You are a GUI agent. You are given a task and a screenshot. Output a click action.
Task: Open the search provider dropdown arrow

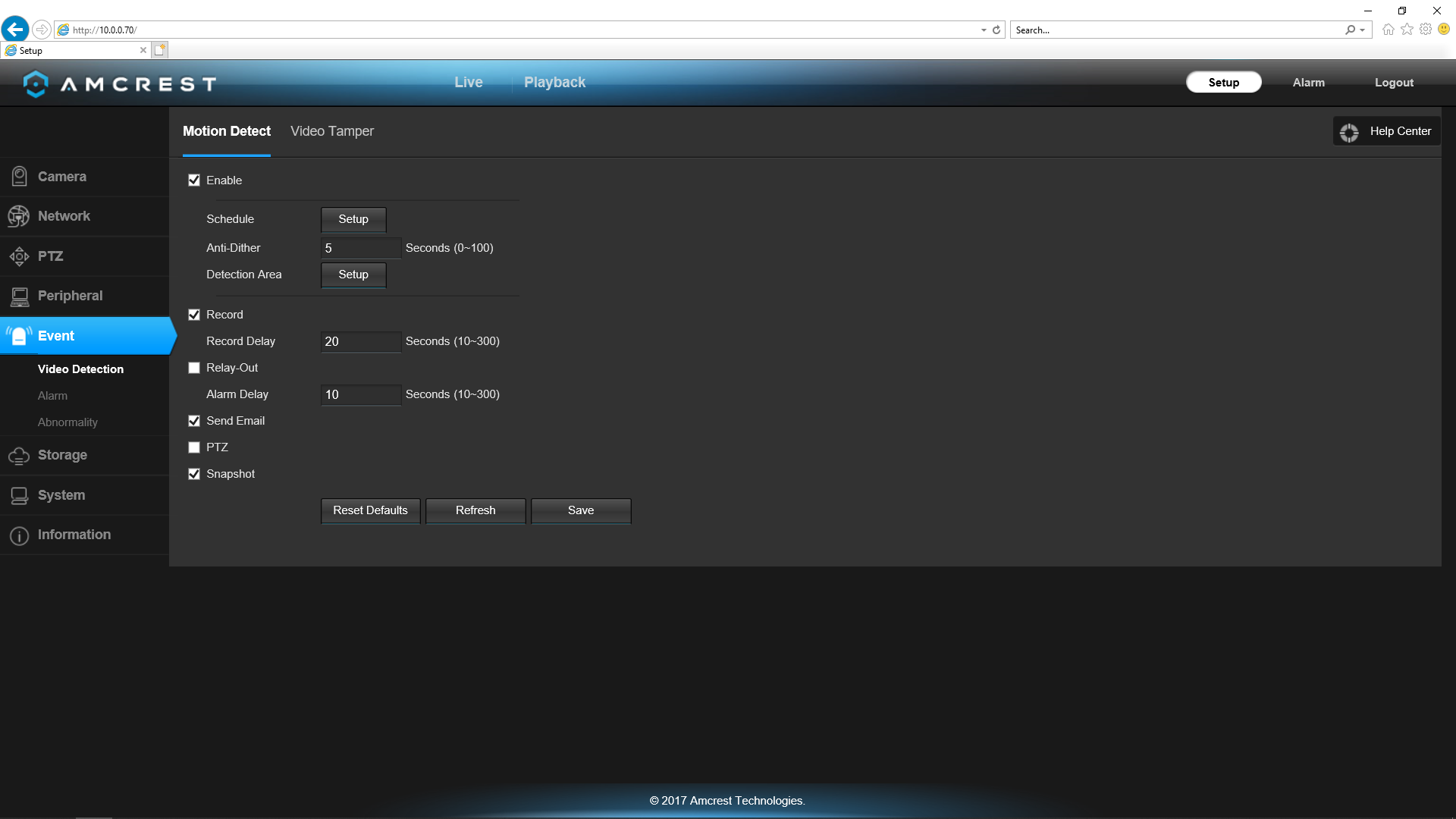(1363, 30)
